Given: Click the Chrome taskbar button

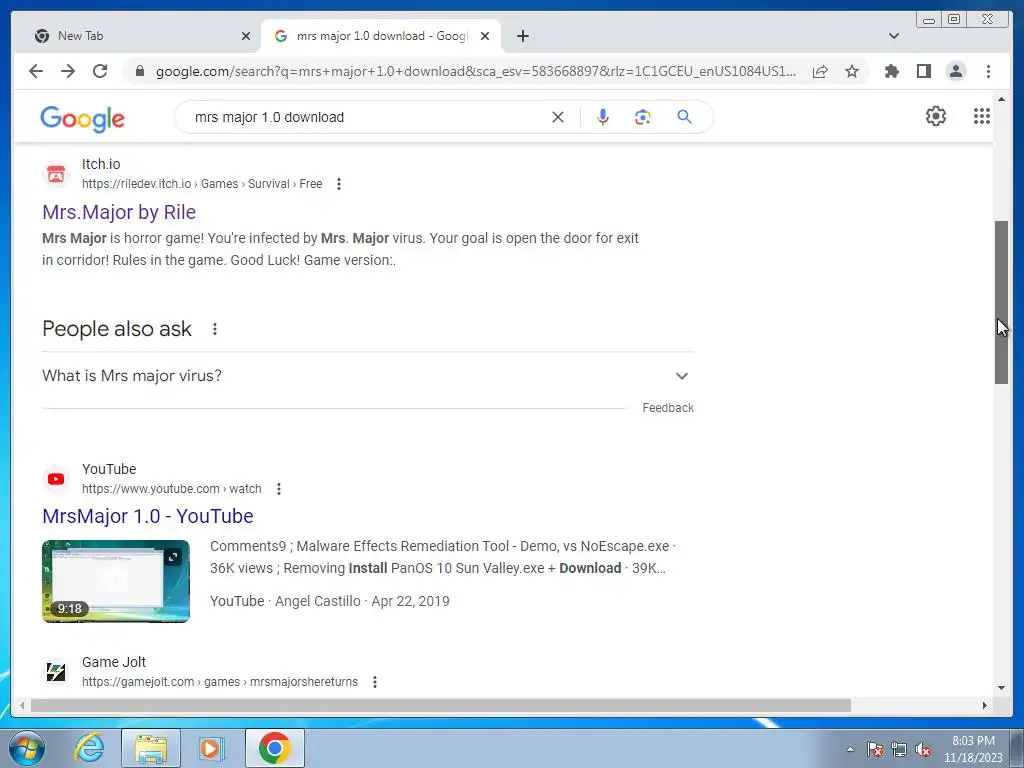Looking at the screenshot, I should click(274, 748).
